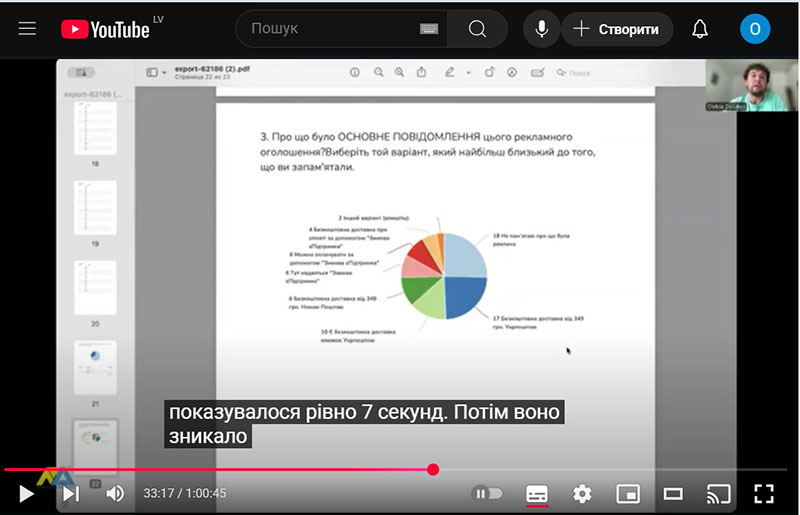Open the notifications bell

[700, 29]
